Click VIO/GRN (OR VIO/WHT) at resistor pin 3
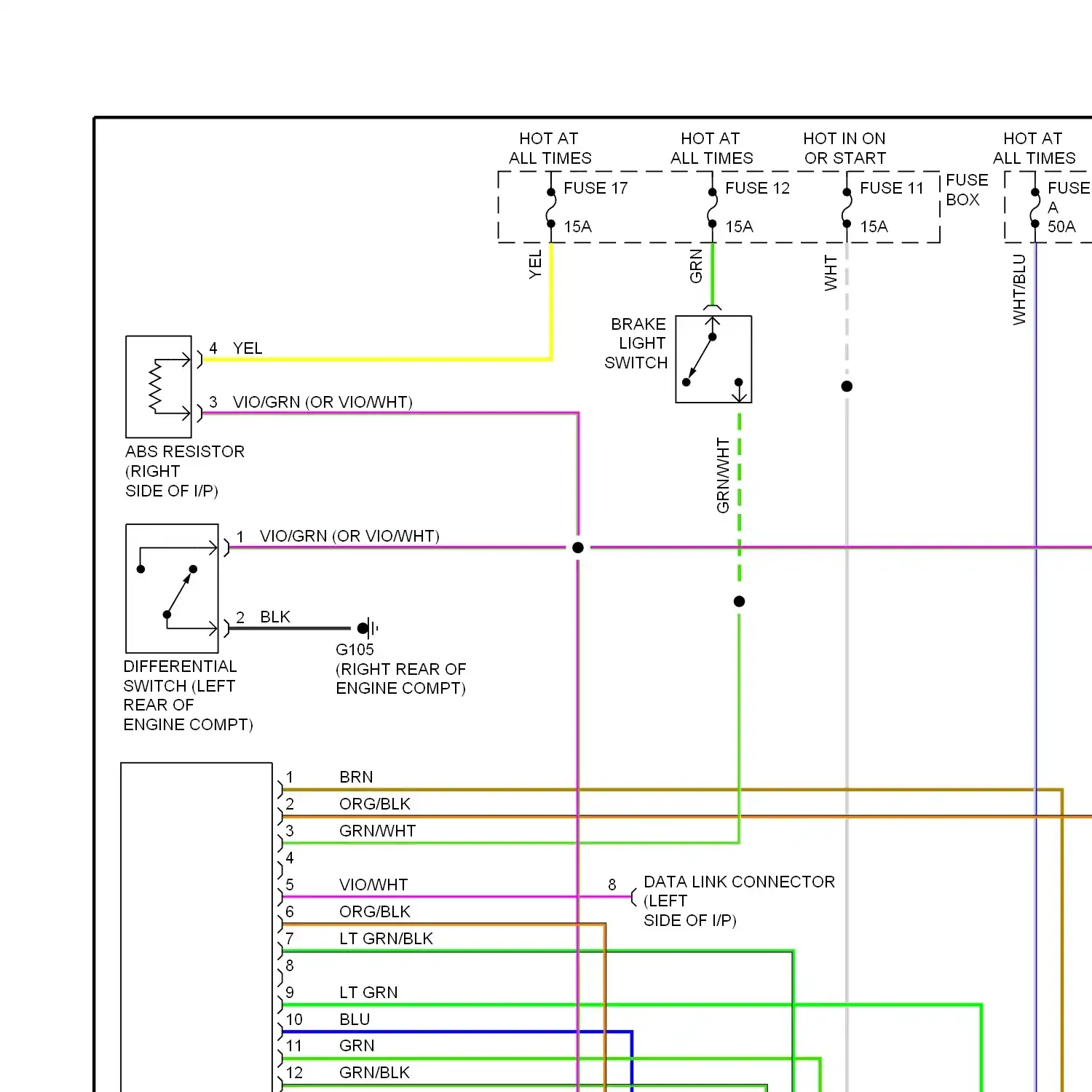Image resolution: width=1092 pixels, height=1092 pixels. click(323, 402)
